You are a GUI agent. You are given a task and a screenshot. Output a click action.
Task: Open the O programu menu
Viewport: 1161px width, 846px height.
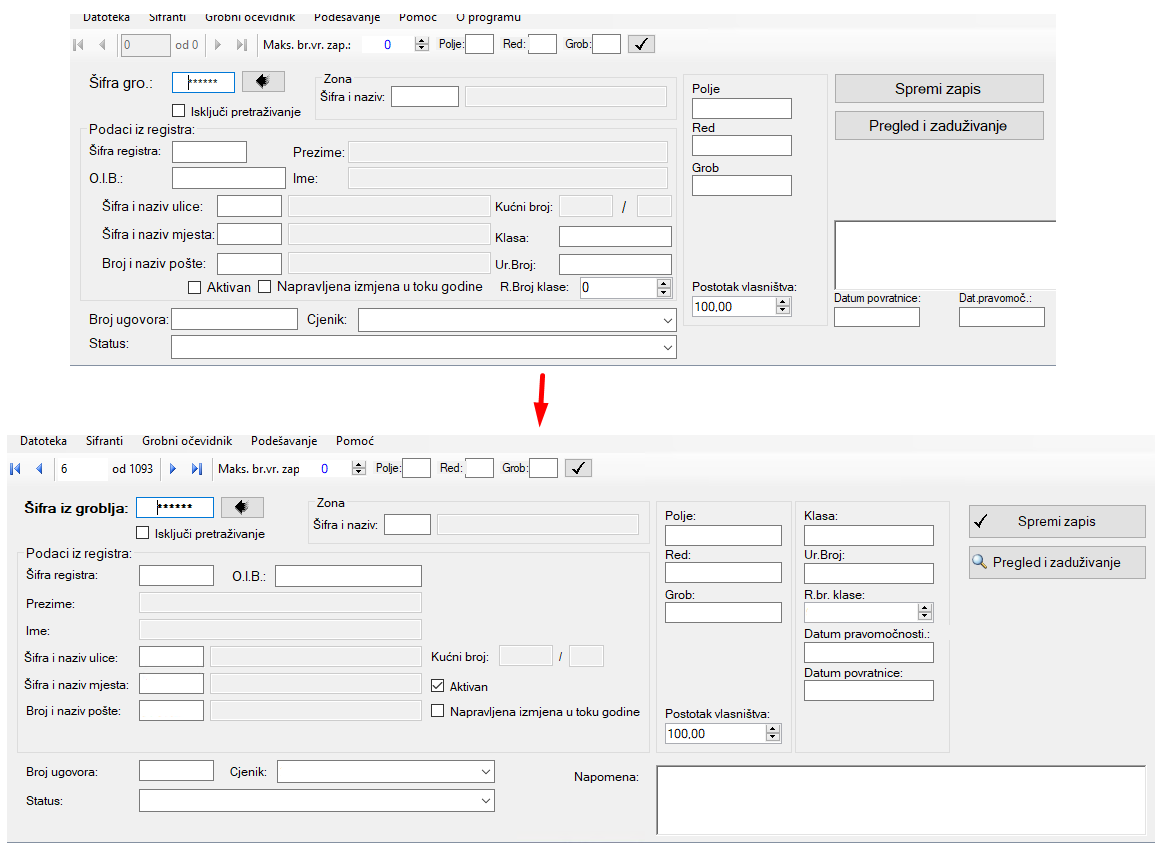(x=488, y=18)
